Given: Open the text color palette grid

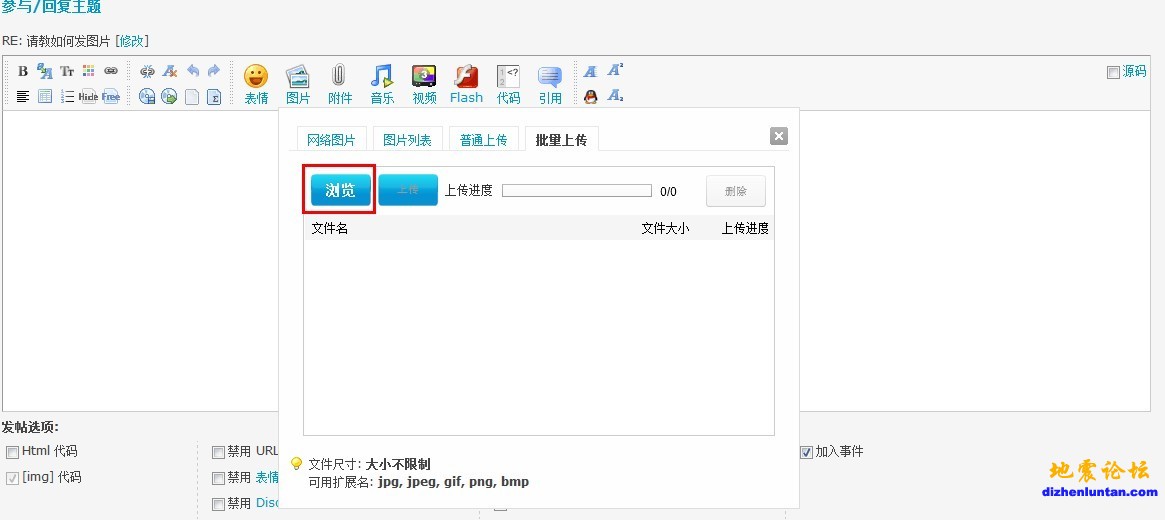Looking at the screenshot, I should coord(88,71).
